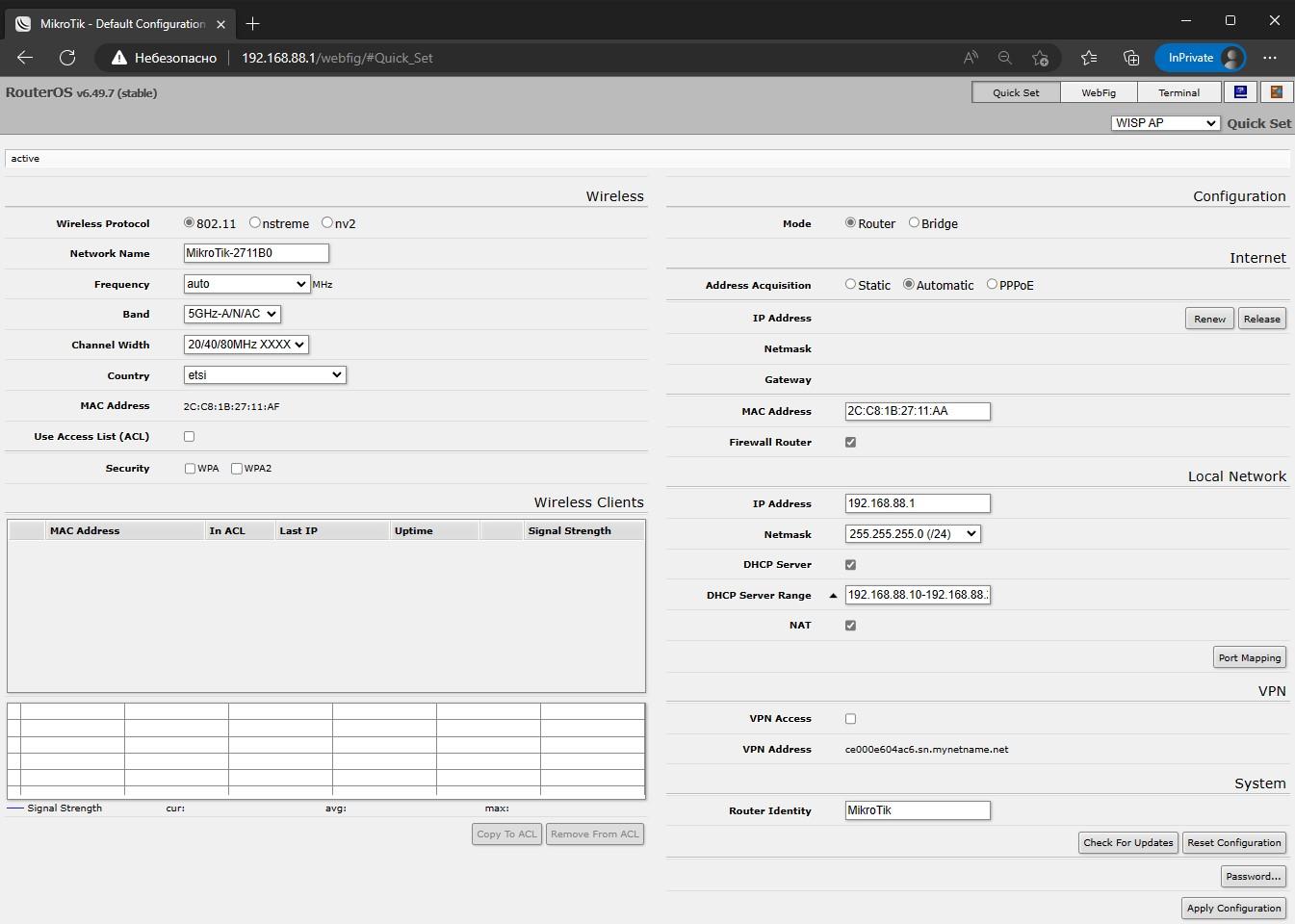Open the Netmask dropdown
This screenshot has width=1295, height=924.
click(x=913, y=533)
